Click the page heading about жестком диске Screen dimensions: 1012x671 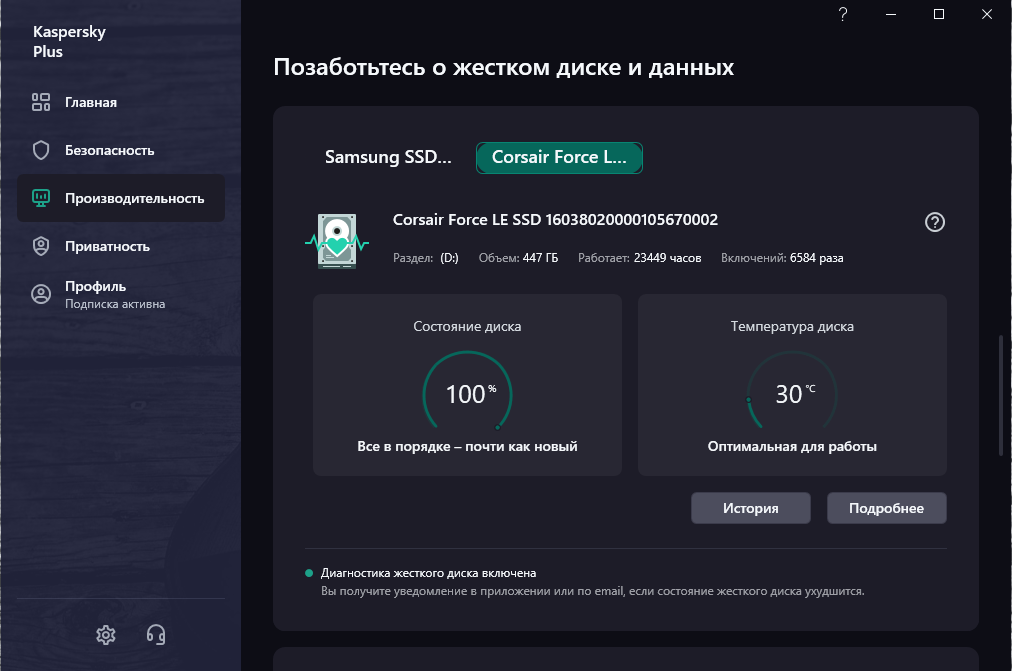pyautogui.click(x=503, y=67)
